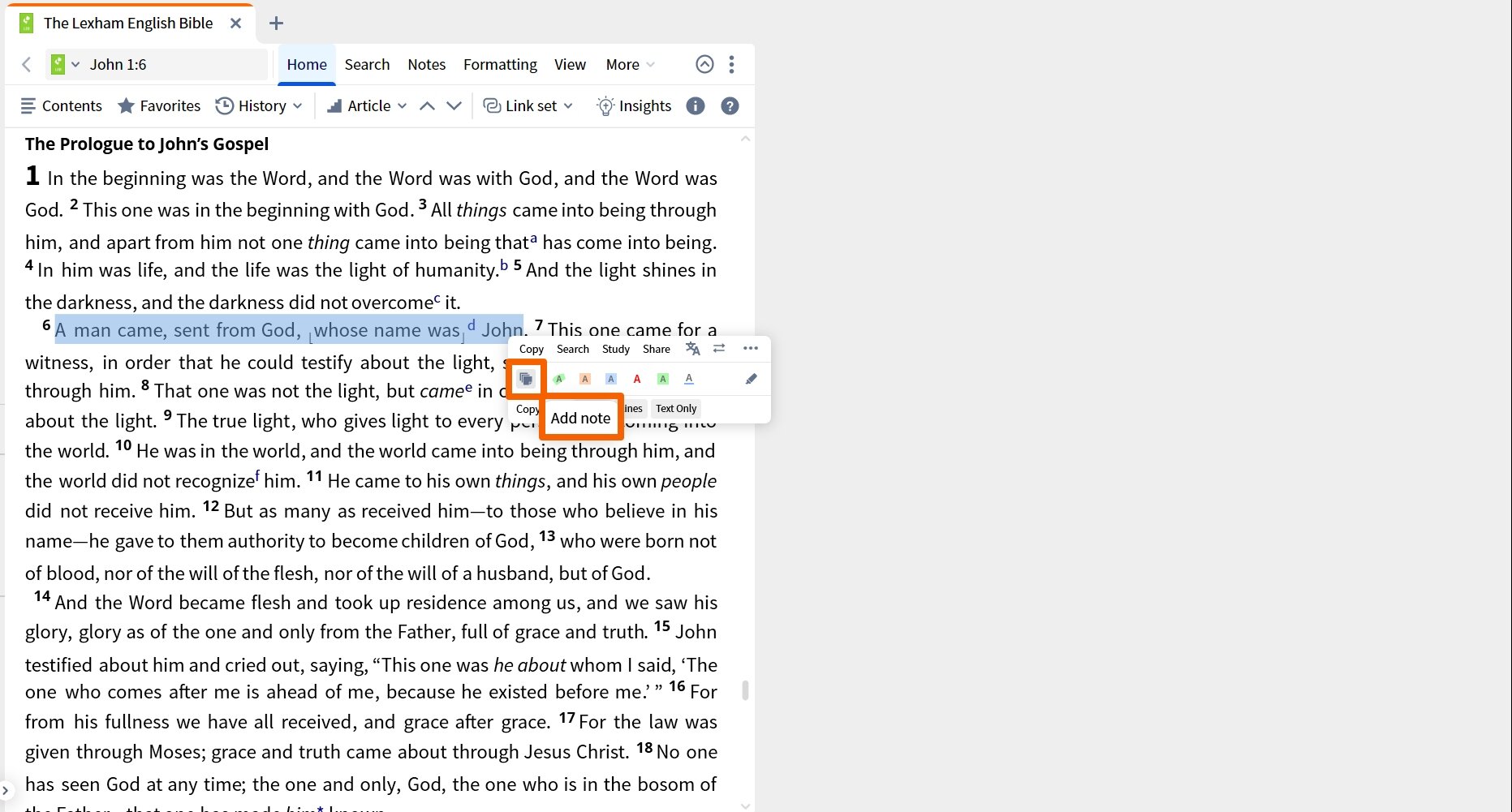The width and height of the screenshot is (1512, 812).
Task: Click scroll up arrow of text pane
Action: tap(745, 139)
